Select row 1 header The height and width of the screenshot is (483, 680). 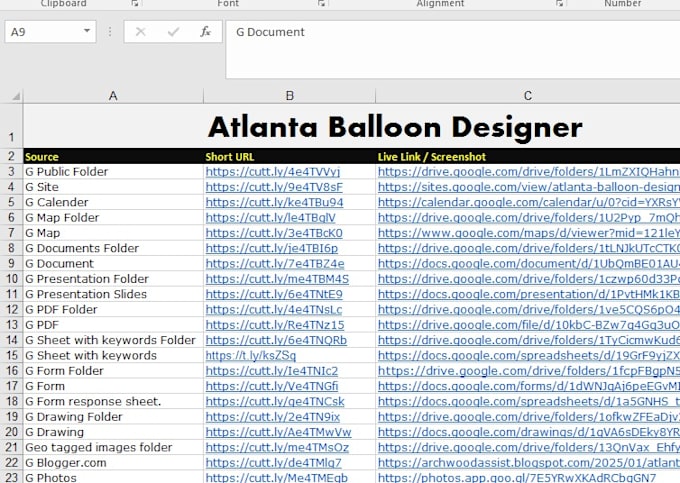coord(11,126)
